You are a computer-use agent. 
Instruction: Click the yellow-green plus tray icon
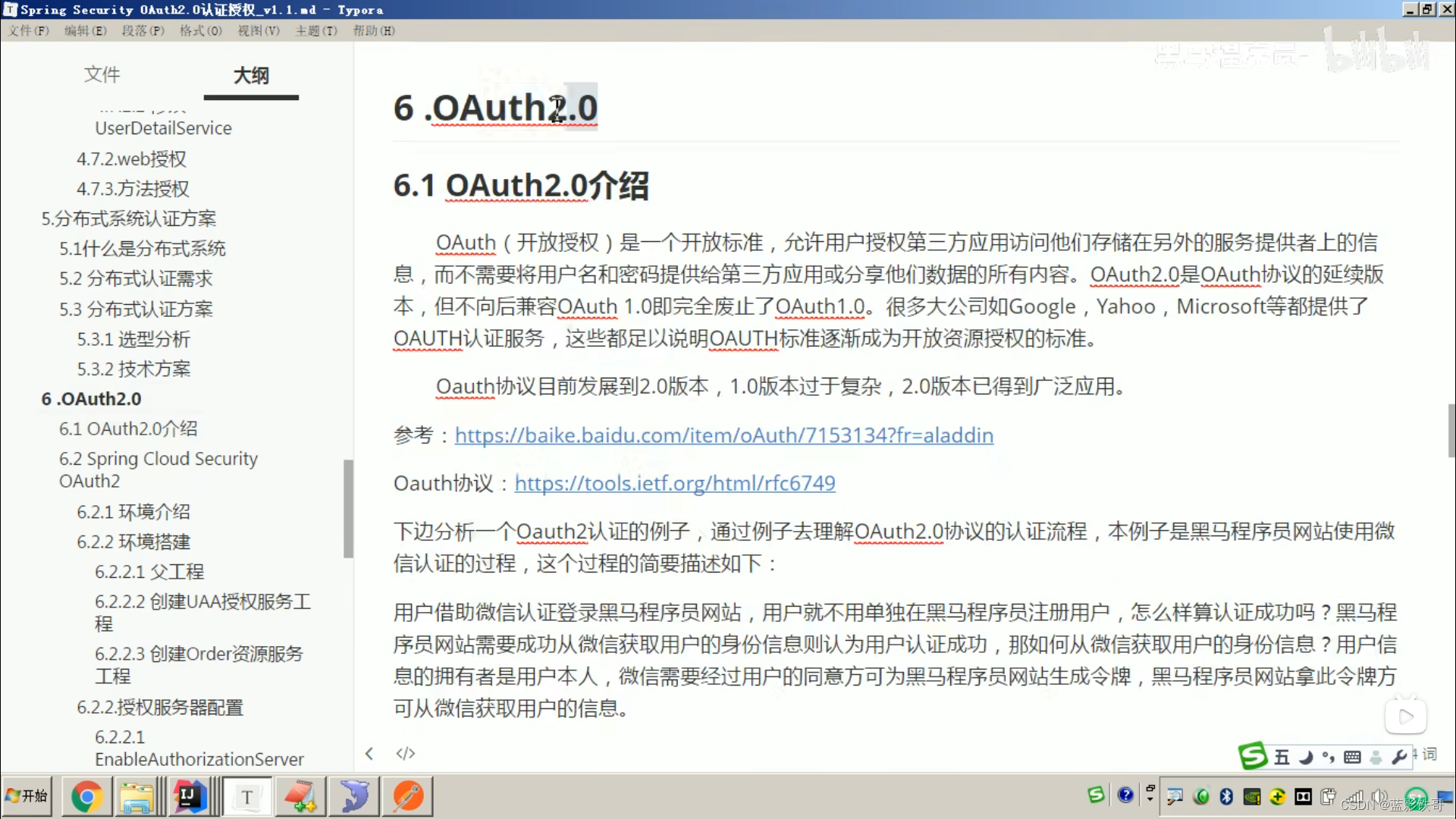coord(1277,796)
